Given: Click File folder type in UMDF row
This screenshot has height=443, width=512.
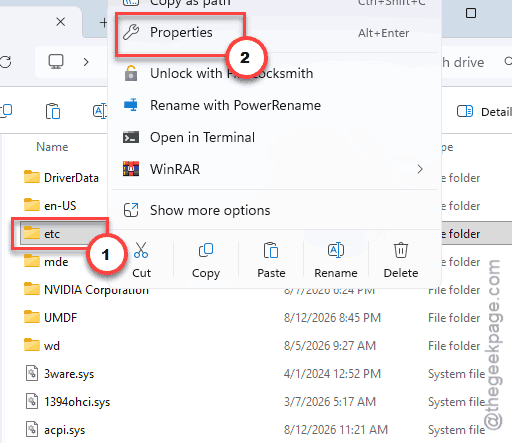Looking at the screenshot, I should click(x=454, y=318).
